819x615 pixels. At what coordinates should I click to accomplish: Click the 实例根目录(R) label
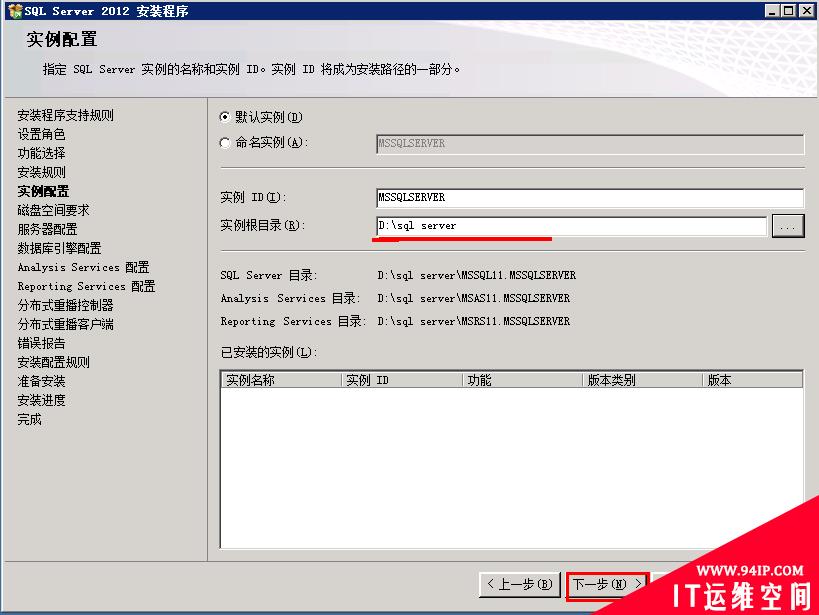point(262,225)
